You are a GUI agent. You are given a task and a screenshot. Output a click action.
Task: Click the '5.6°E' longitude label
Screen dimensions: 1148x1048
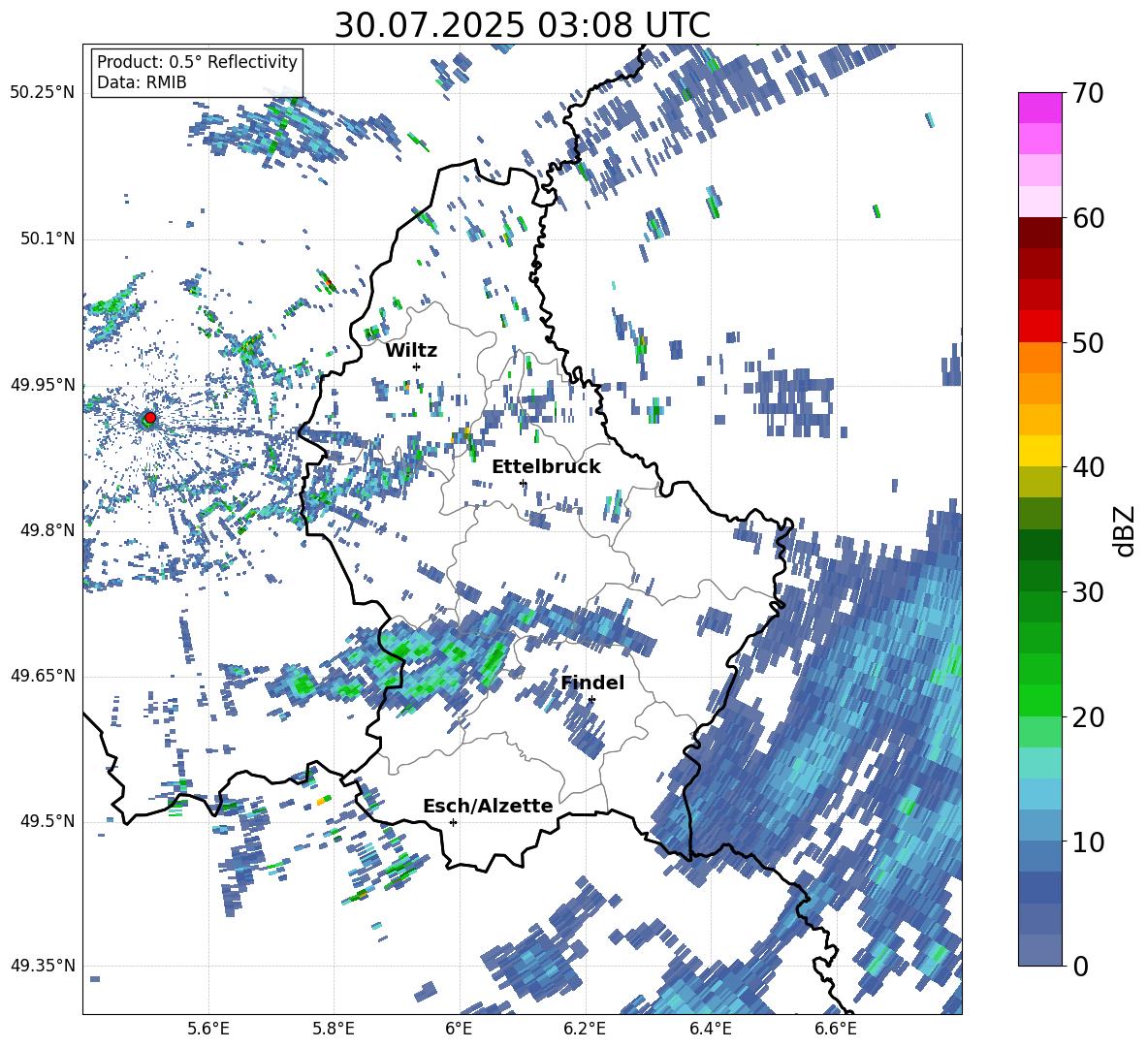click(x=208, y=1029)
